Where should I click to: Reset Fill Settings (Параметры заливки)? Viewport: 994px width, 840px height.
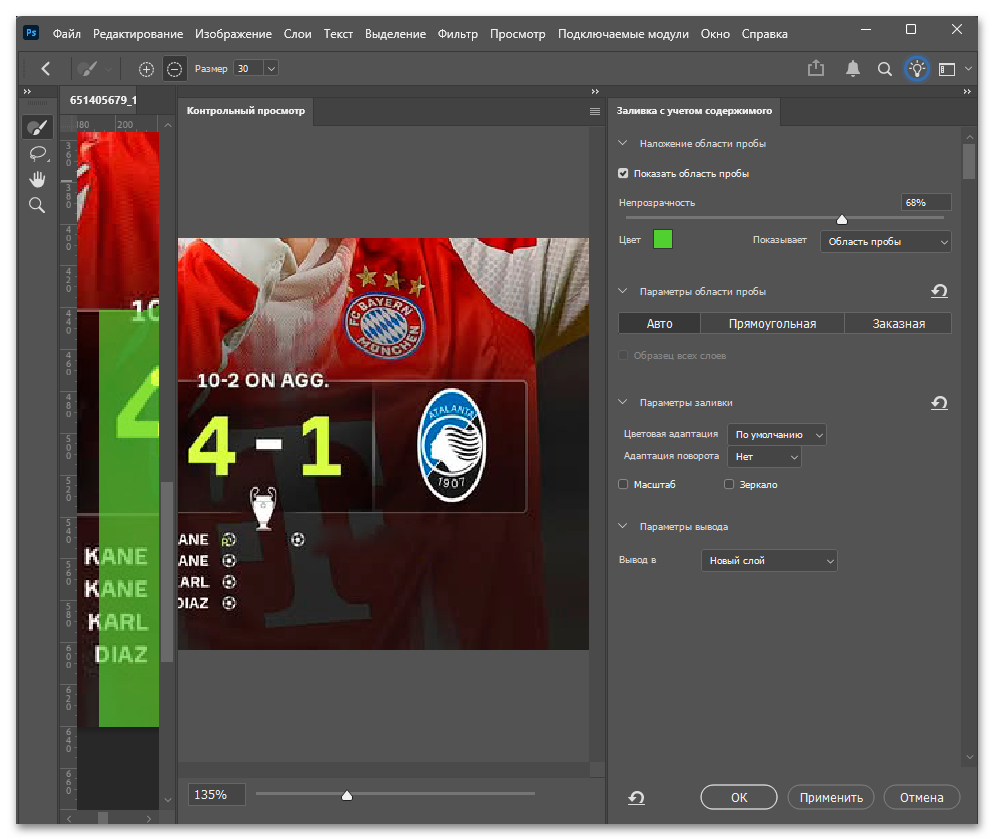coord(939,403)
